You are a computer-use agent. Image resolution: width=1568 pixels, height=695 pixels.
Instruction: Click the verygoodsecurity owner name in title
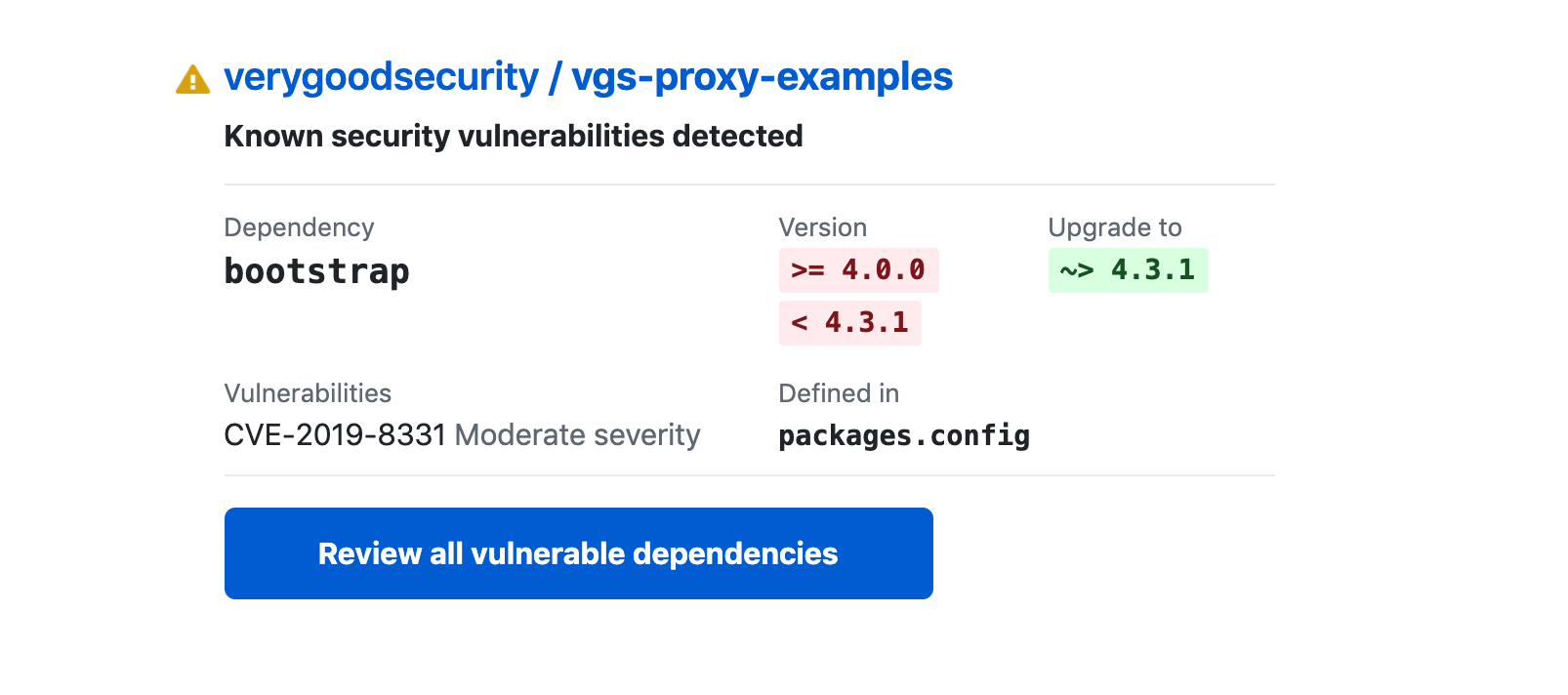[x=381, y=77]
